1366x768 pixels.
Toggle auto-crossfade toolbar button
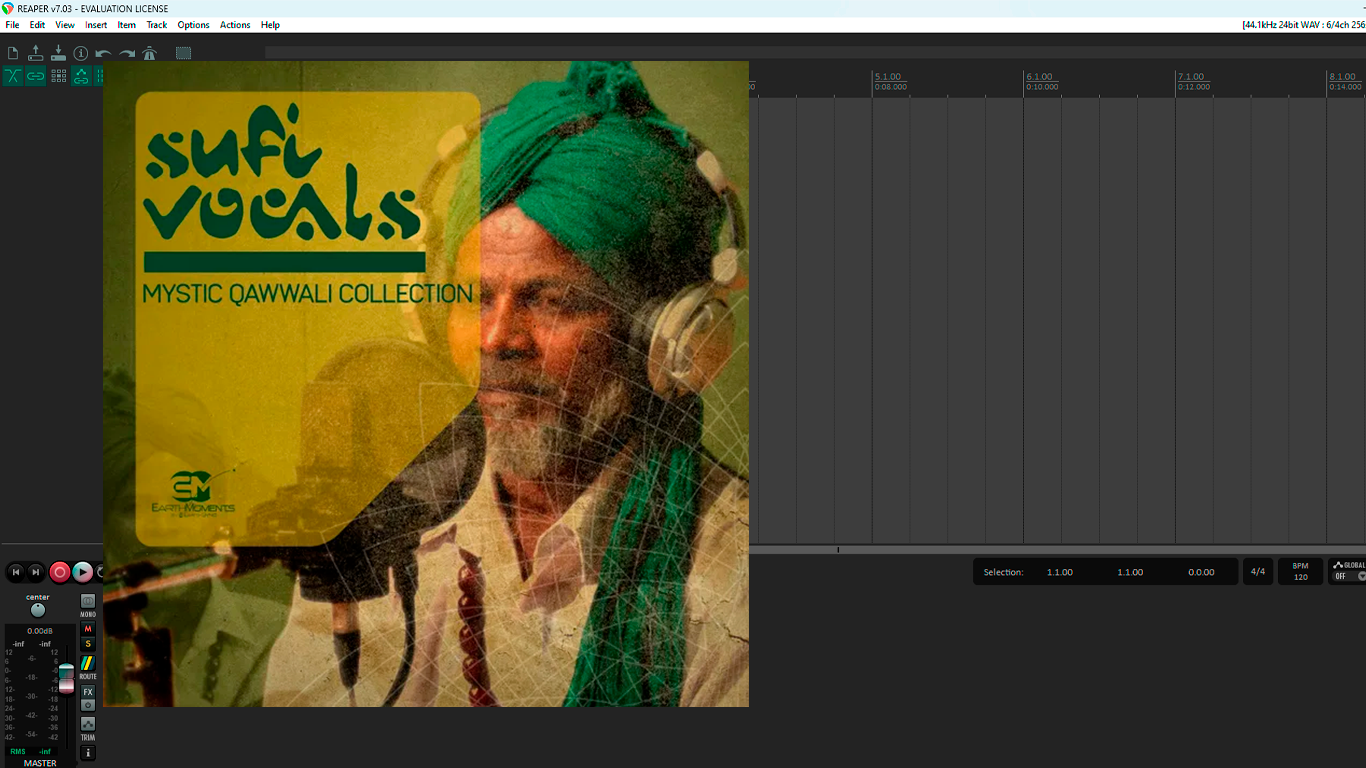[x=13, y=76]
